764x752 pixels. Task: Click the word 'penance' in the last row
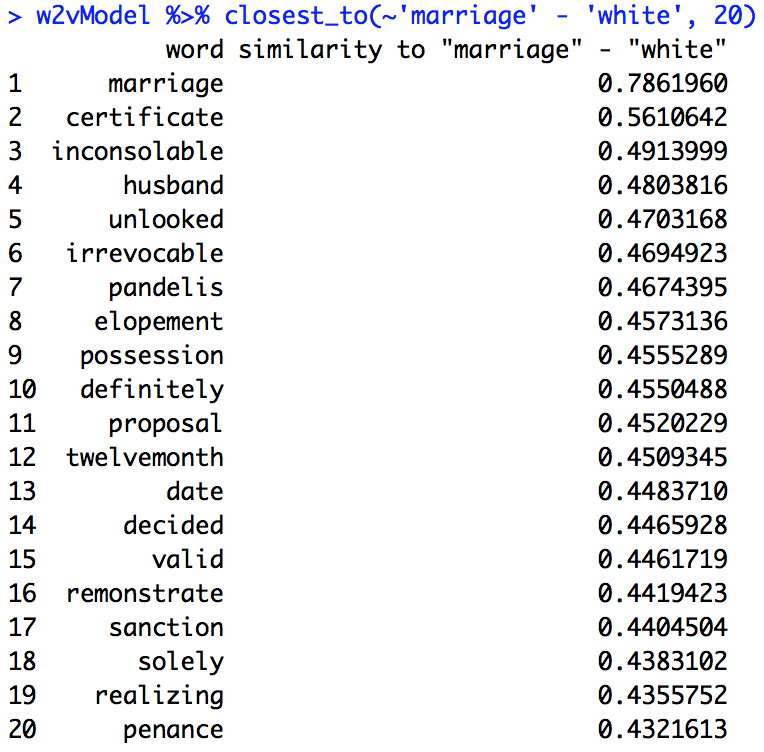173,730
